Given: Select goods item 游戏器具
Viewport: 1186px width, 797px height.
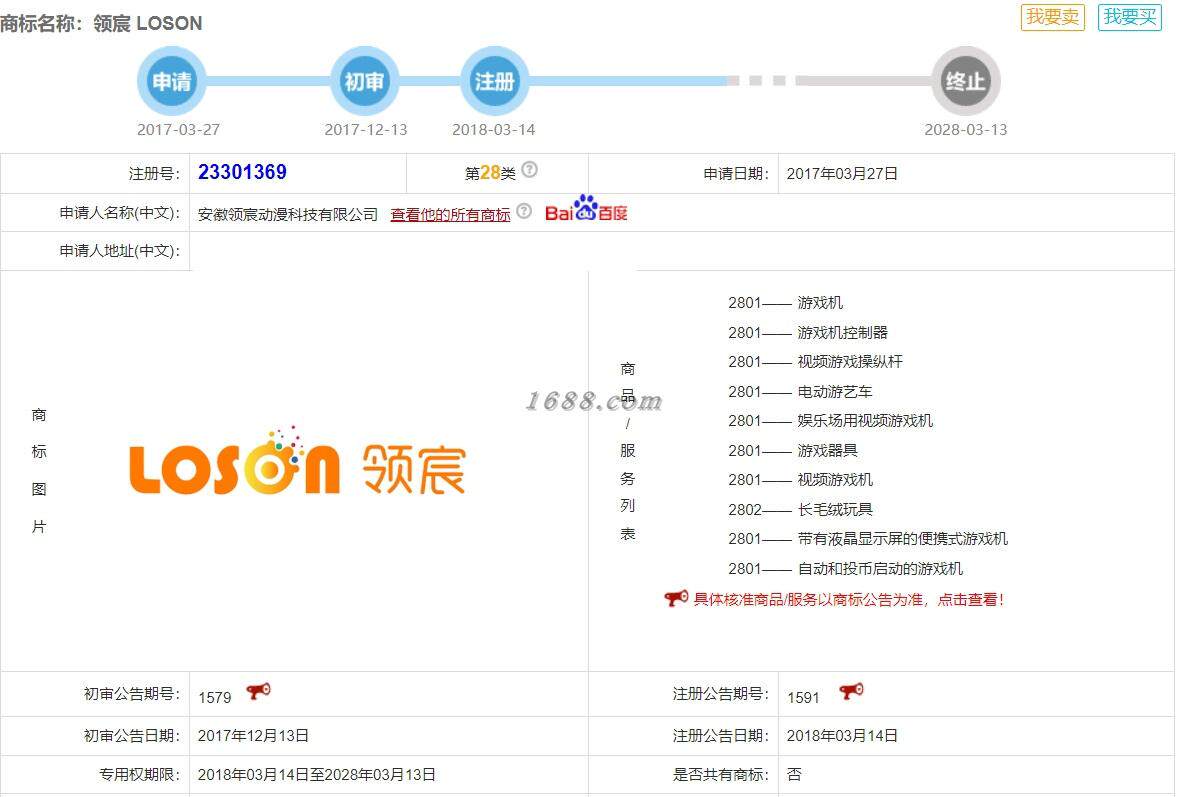Looking at the screenshot, I should click(x=827, y=451).
